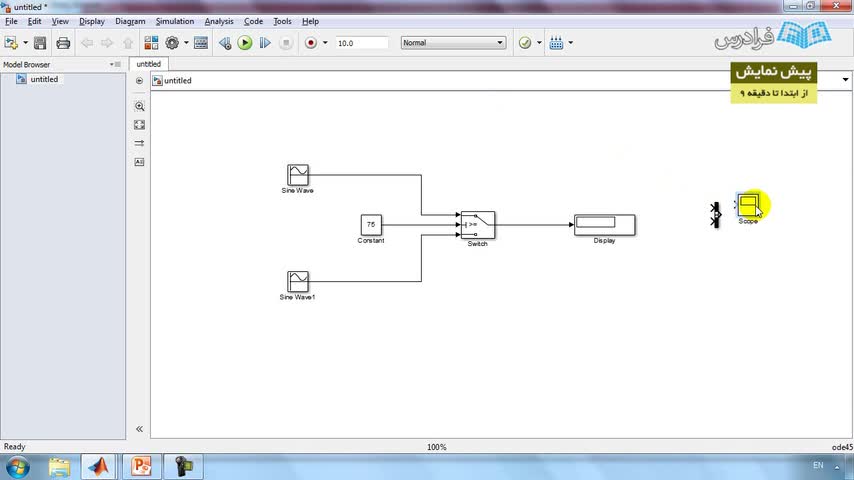This screenshot has width=854, height=480.
Task: Open Model Browser panel options arrow
Action: (112, 64)
